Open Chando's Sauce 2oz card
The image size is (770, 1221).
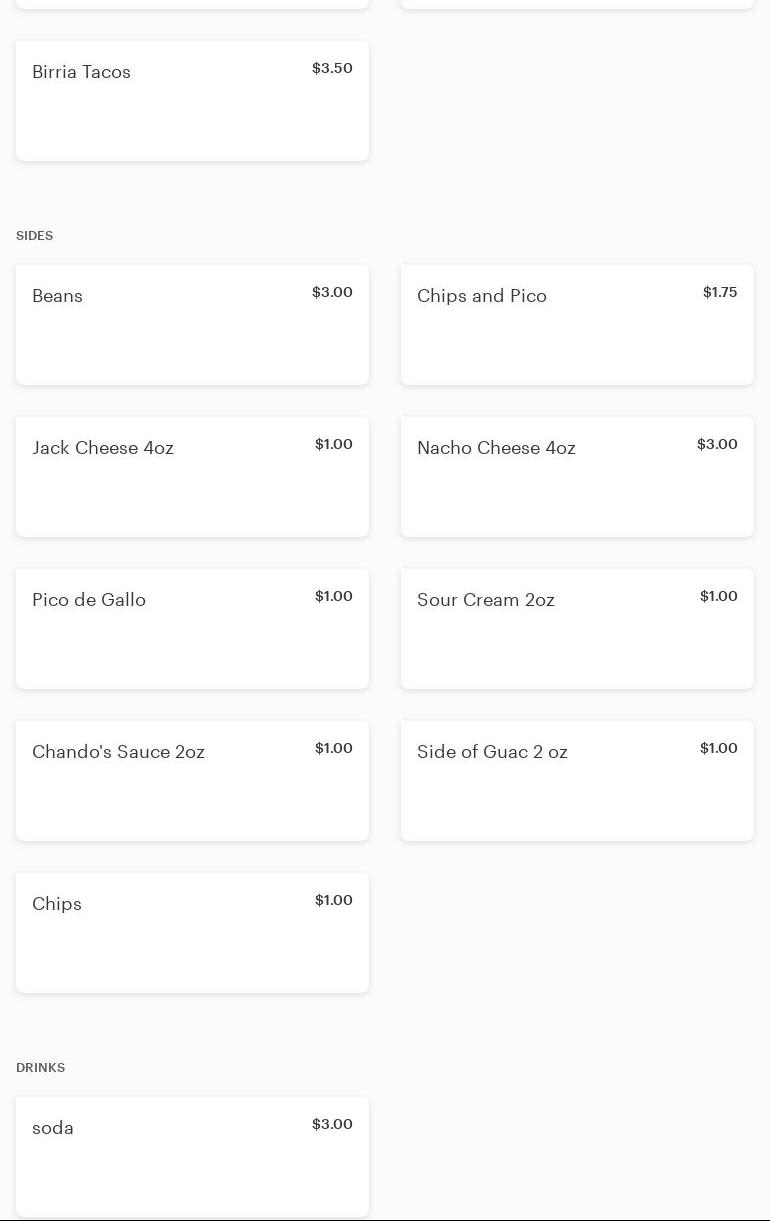point(192,781)
